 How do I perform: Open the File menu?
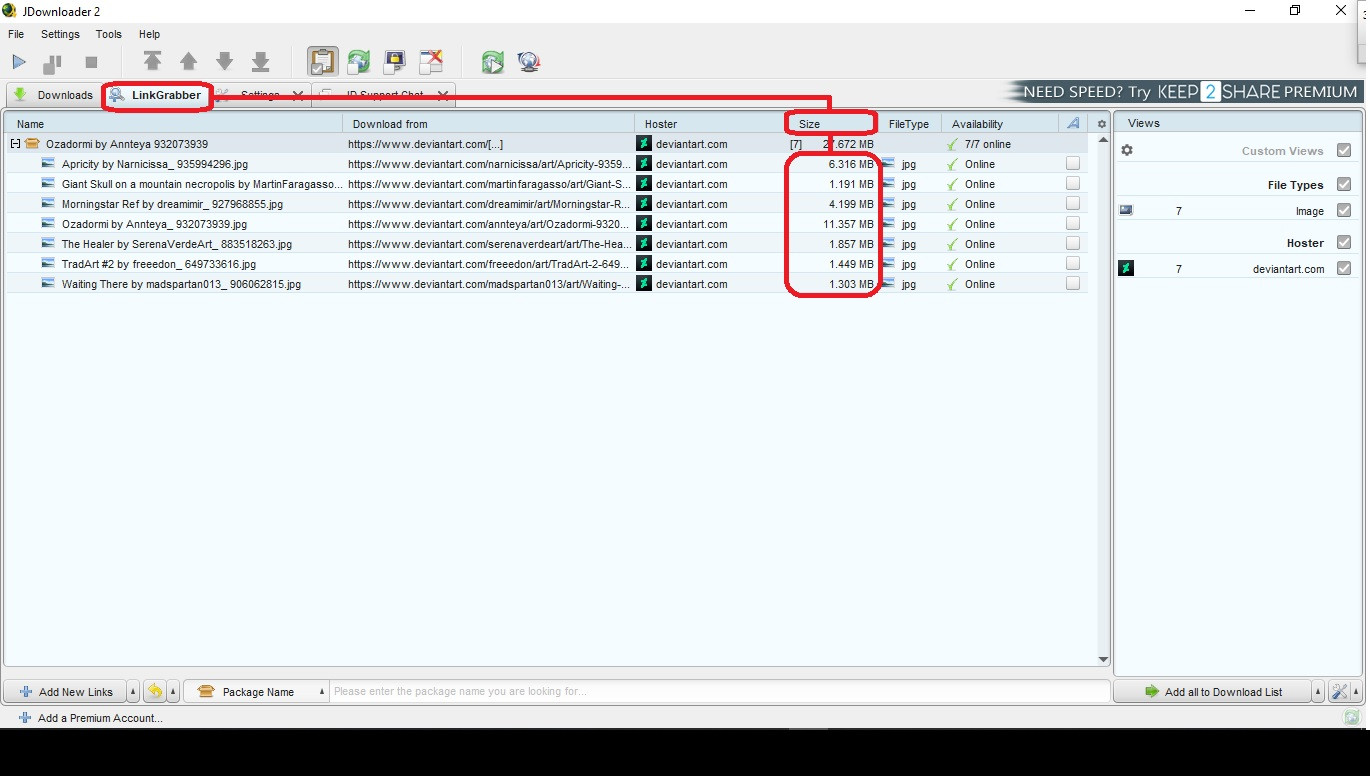click(16, 34)
